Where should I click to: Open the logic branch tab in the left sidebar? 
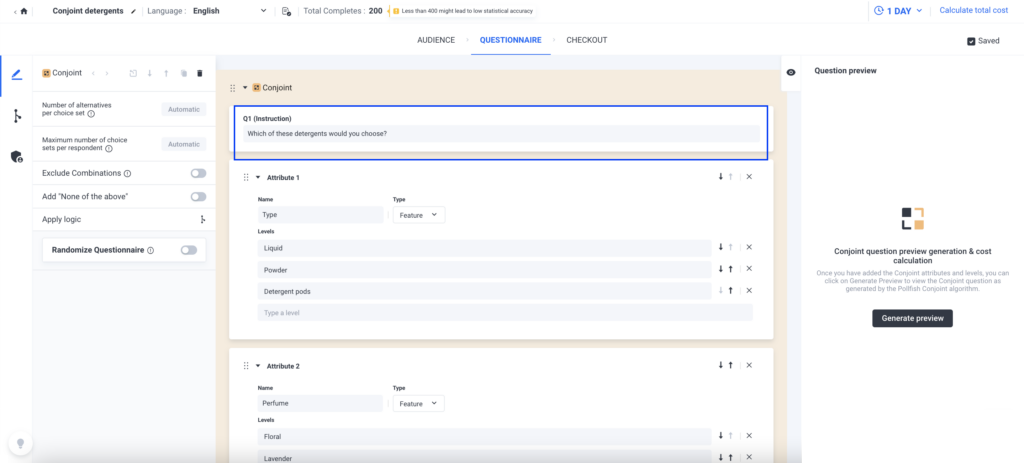16,116
